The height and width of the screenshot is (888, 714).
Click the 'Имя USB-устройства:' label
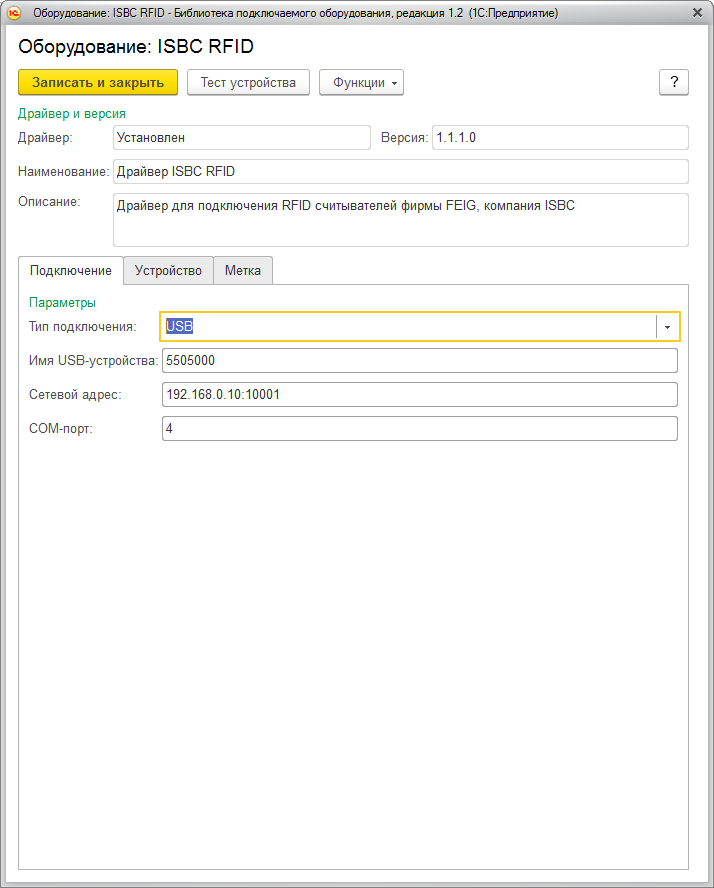tap(93, 361)
